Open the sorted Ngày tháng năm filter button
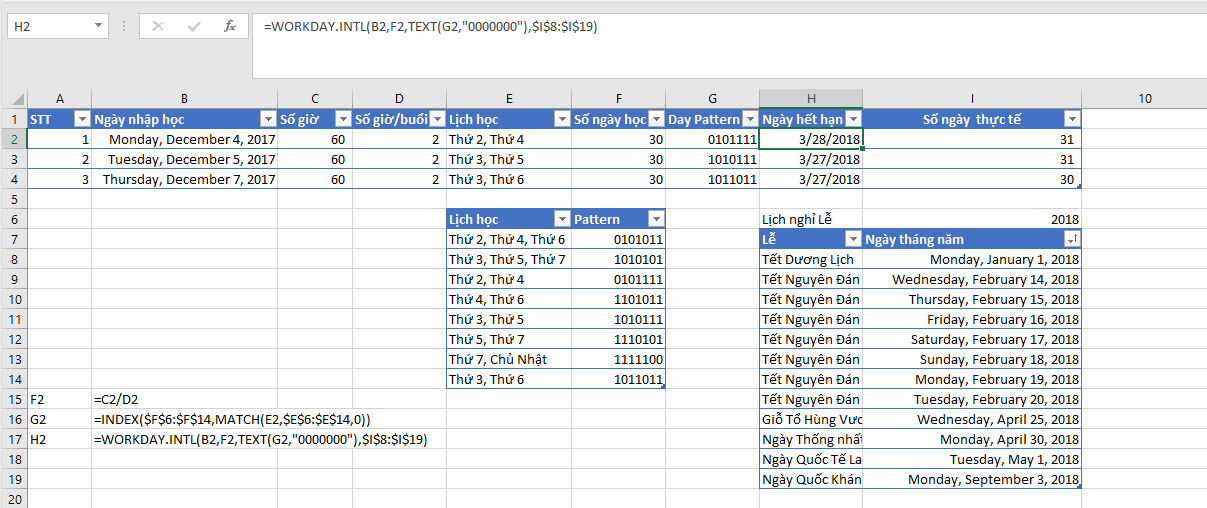This screenshot has height=508, width=1207. pos(1071,240)
